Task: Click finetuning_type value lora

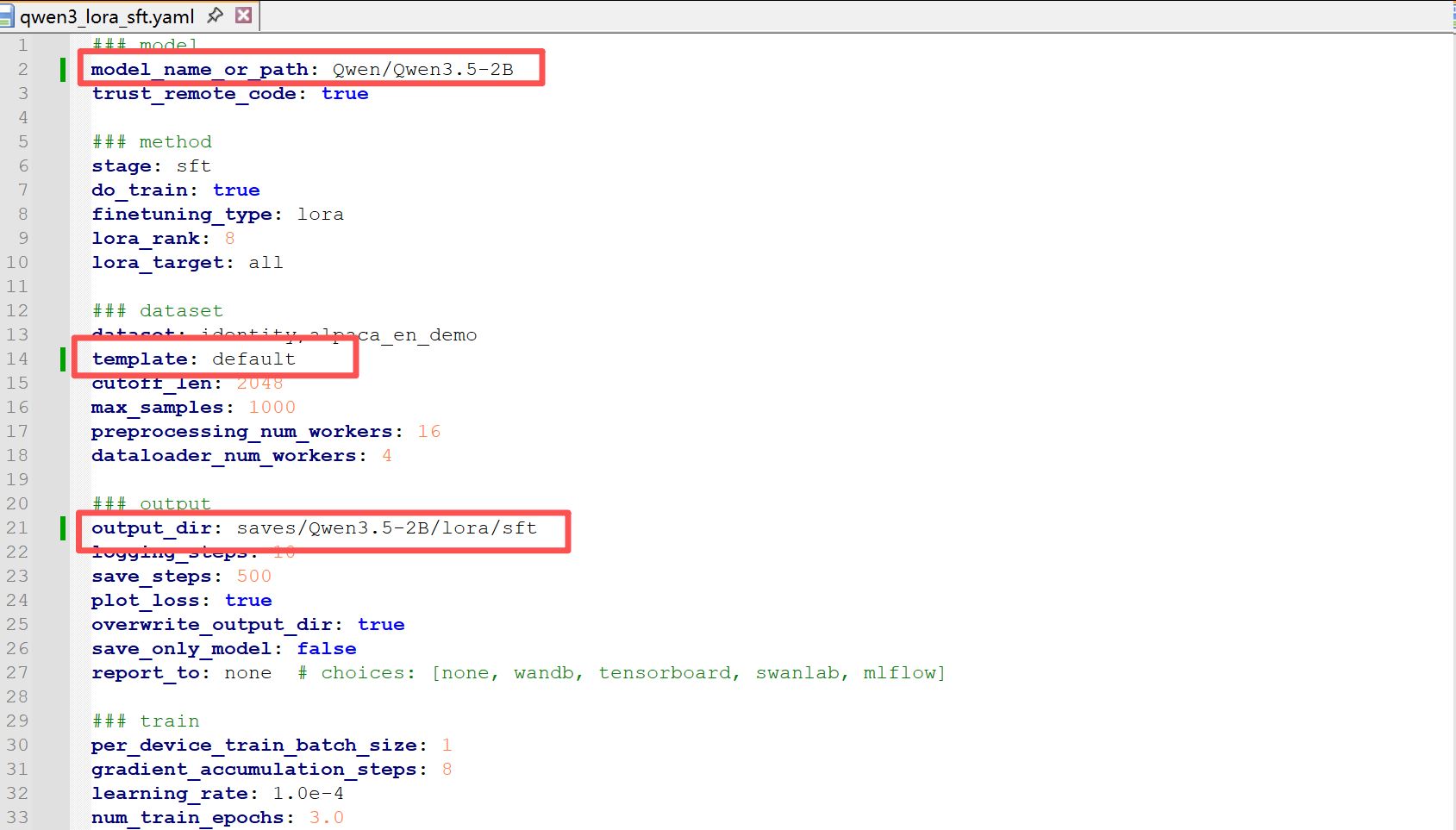Action: [x=321, y=215]
